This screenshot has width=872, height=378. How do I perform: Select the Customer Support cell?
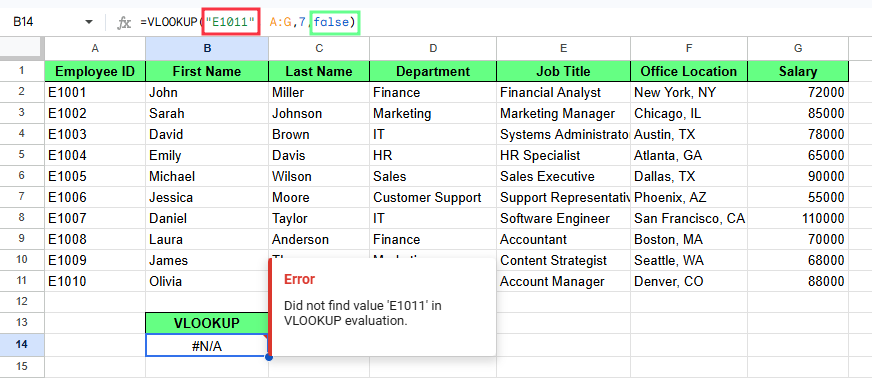coord(433,197)
